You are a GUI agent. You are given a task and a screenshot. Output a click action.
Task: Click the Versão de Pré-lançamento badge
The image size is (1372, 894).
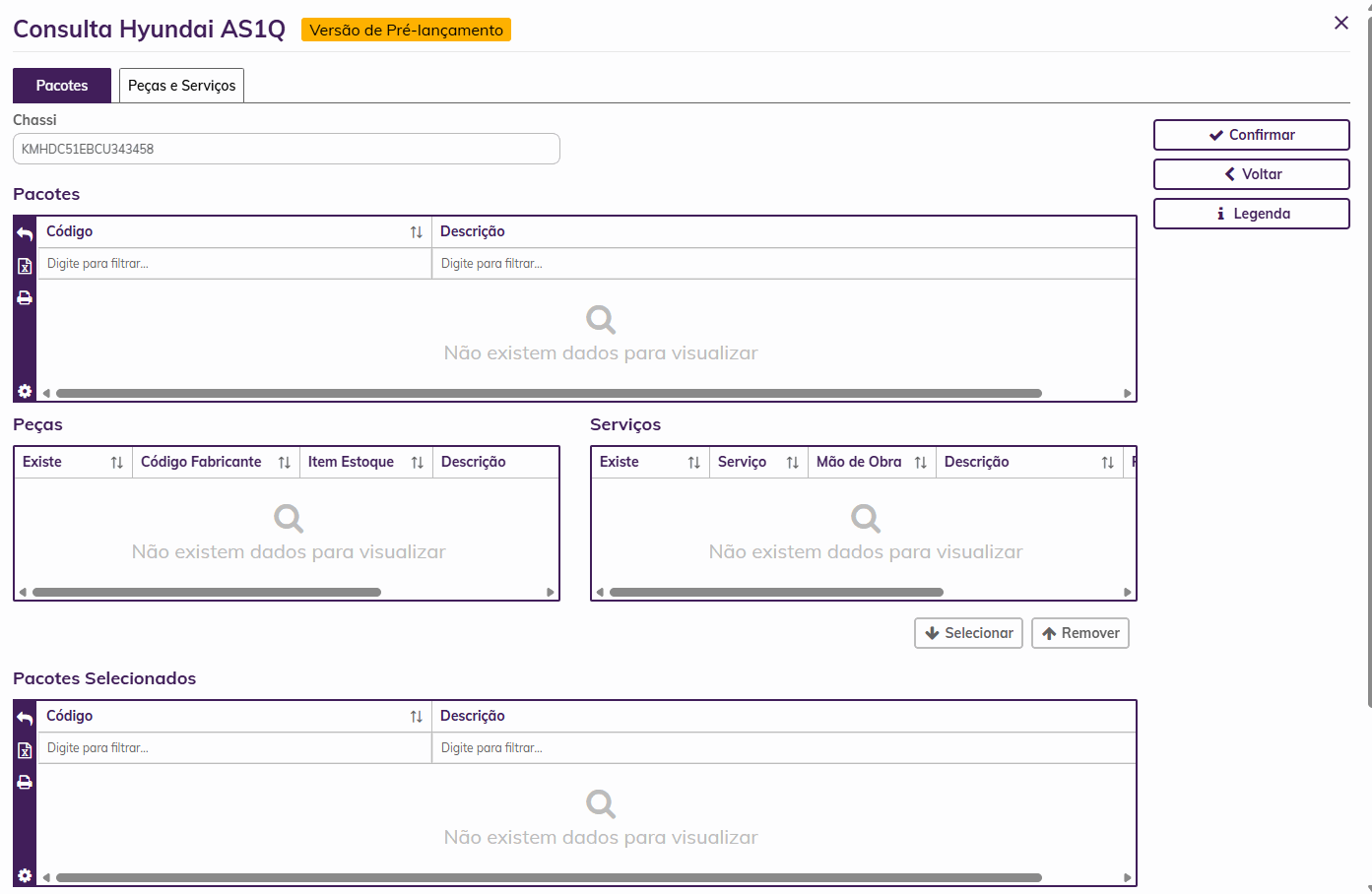point(406,30)
